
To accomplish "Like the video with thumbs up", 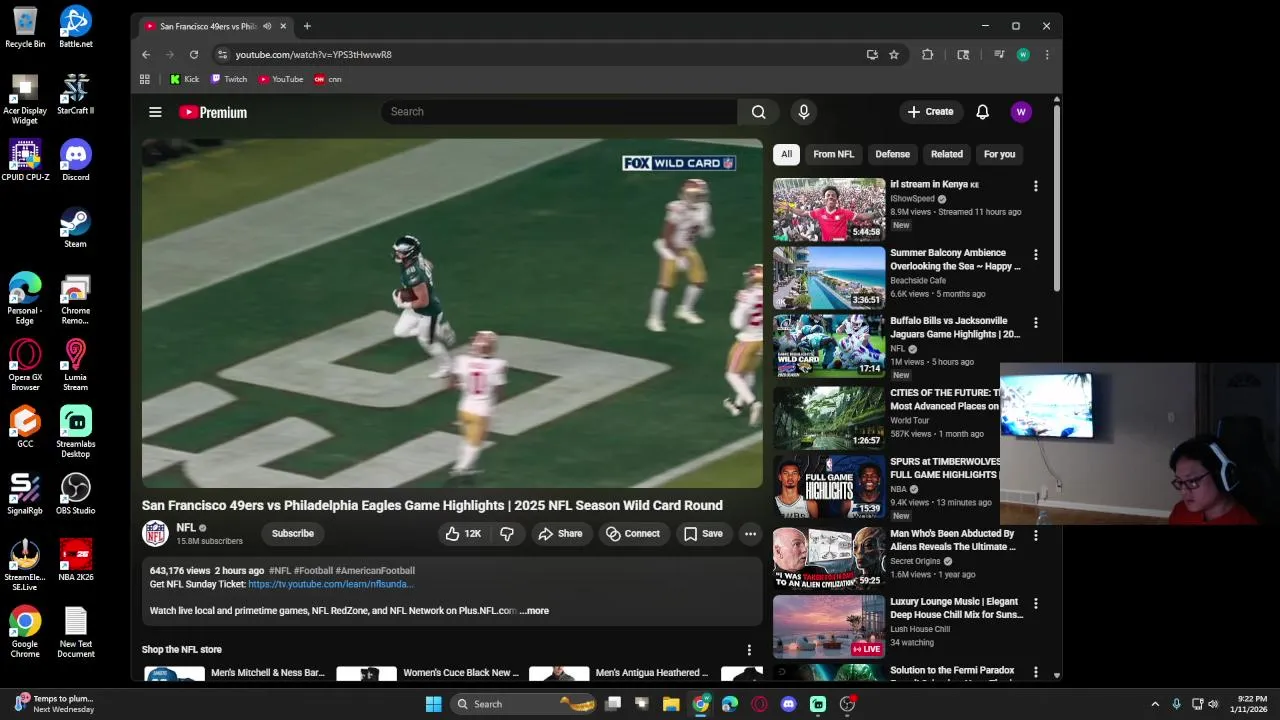I will coord(463,534).
